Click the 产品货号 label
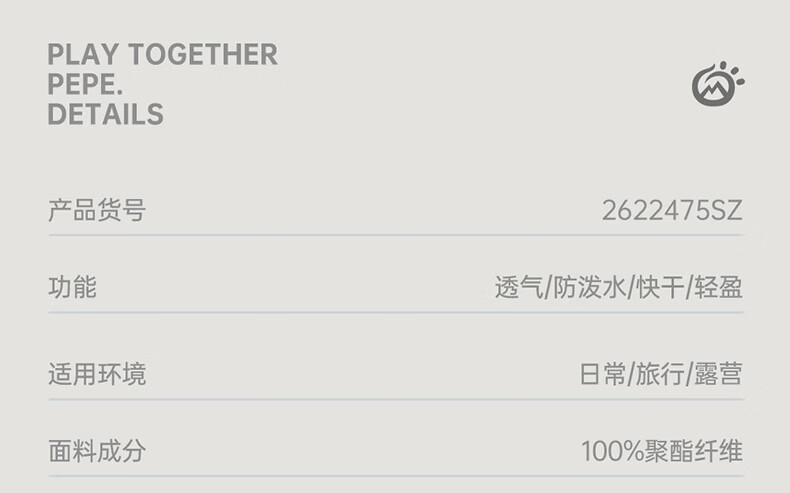790x493 pixels. tap(97, 211)
